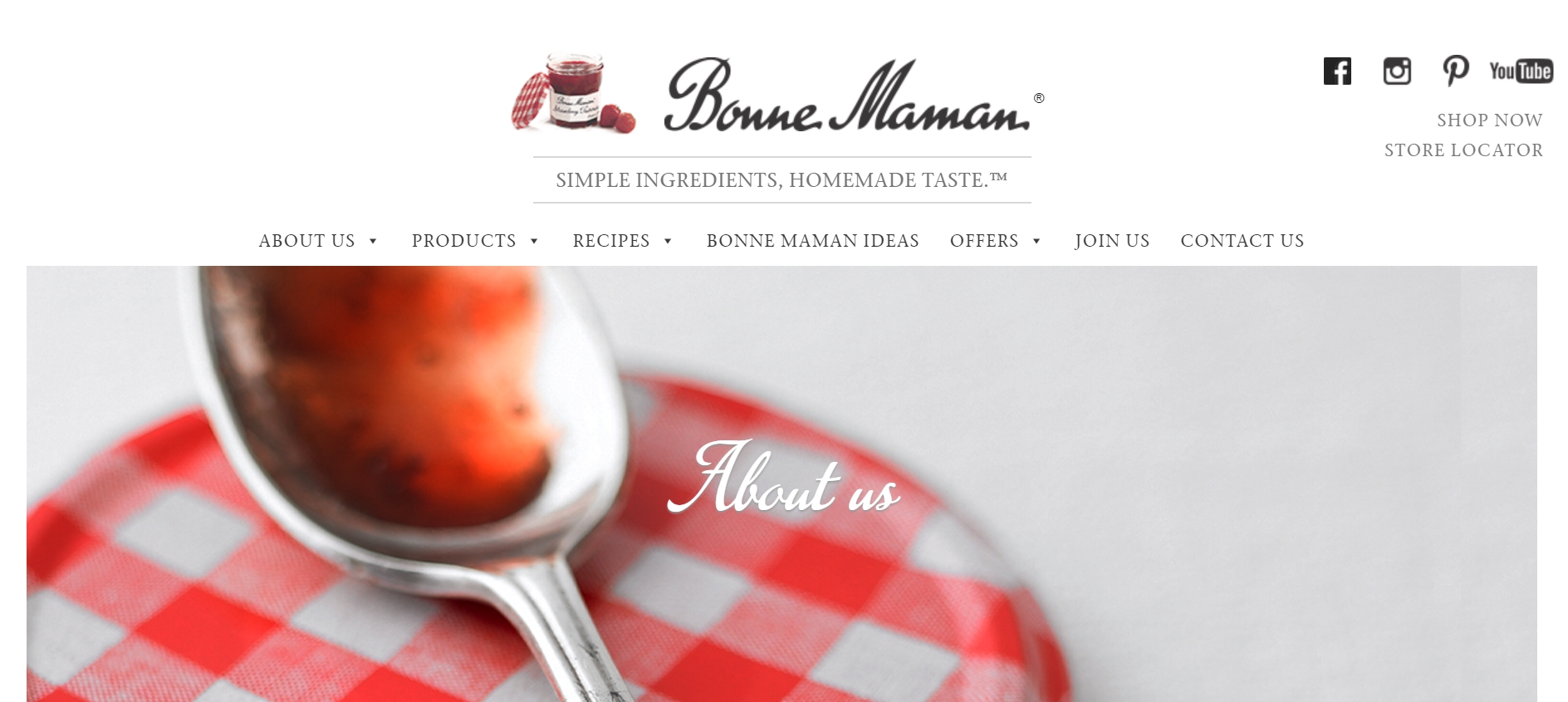Open the YouTube channel icon

click(x=1521, y=71)
